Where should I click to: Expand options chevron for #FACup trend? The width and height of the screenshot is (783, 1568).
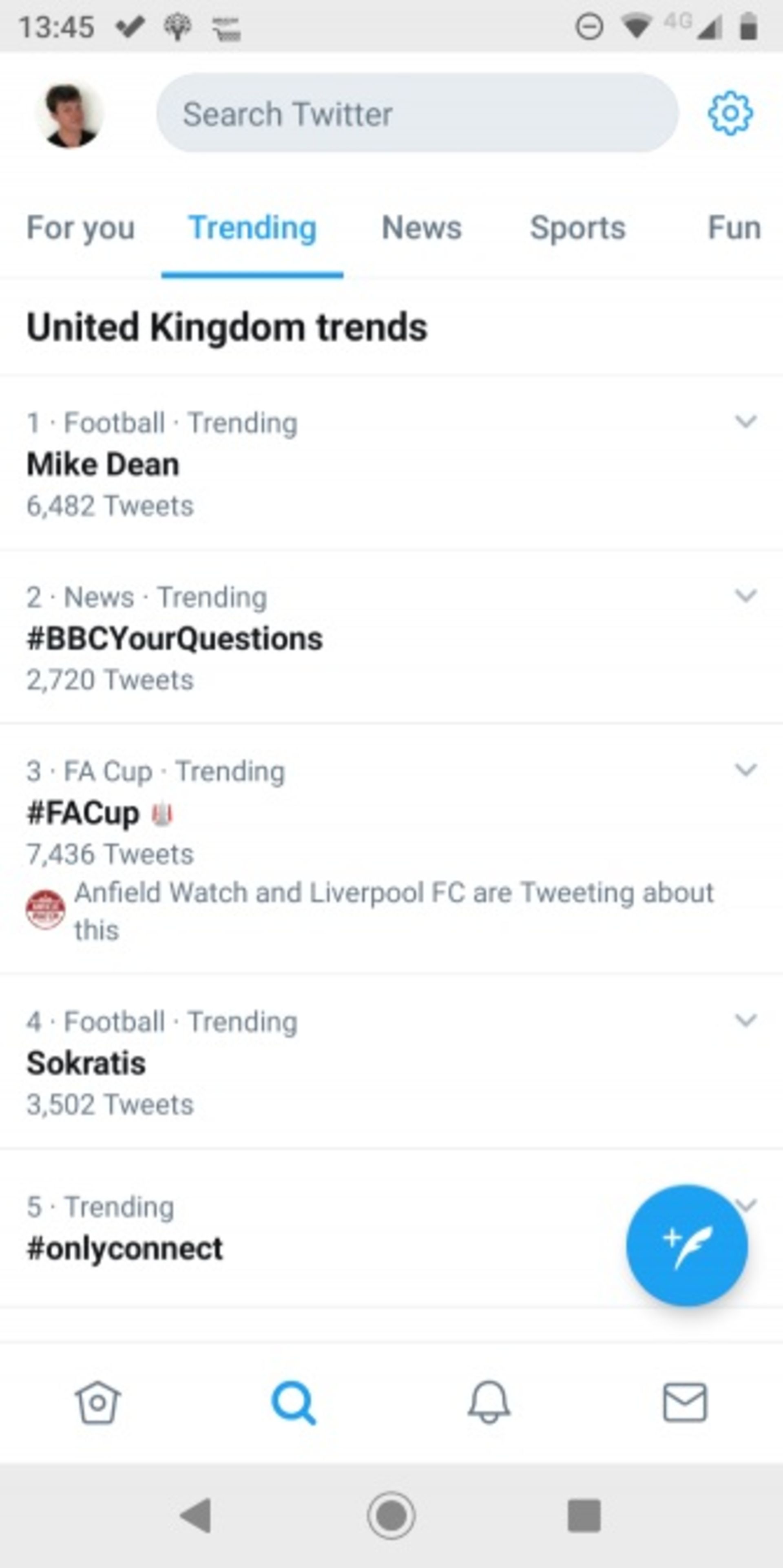[x=746, y=770]
